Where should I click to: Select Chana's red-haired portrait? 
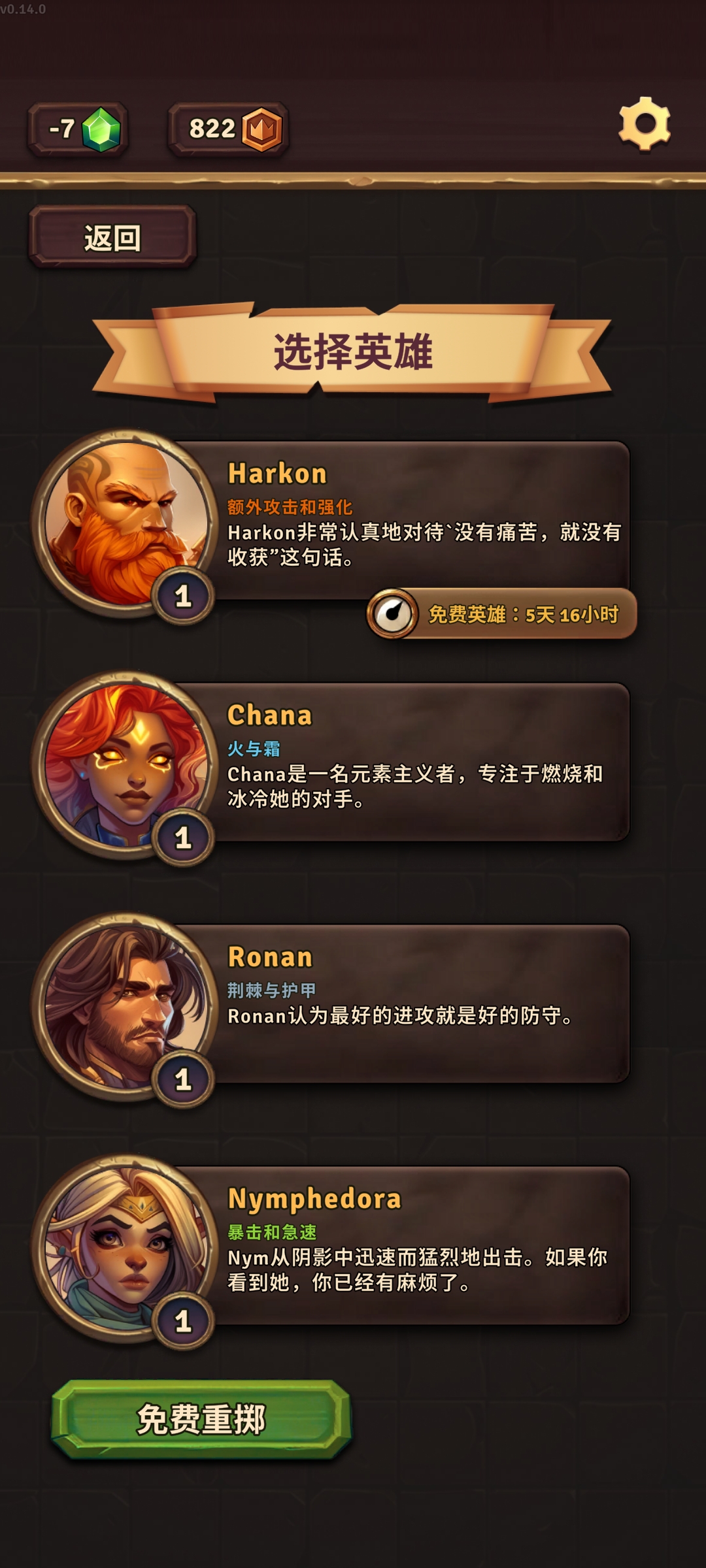coord(126,765)
